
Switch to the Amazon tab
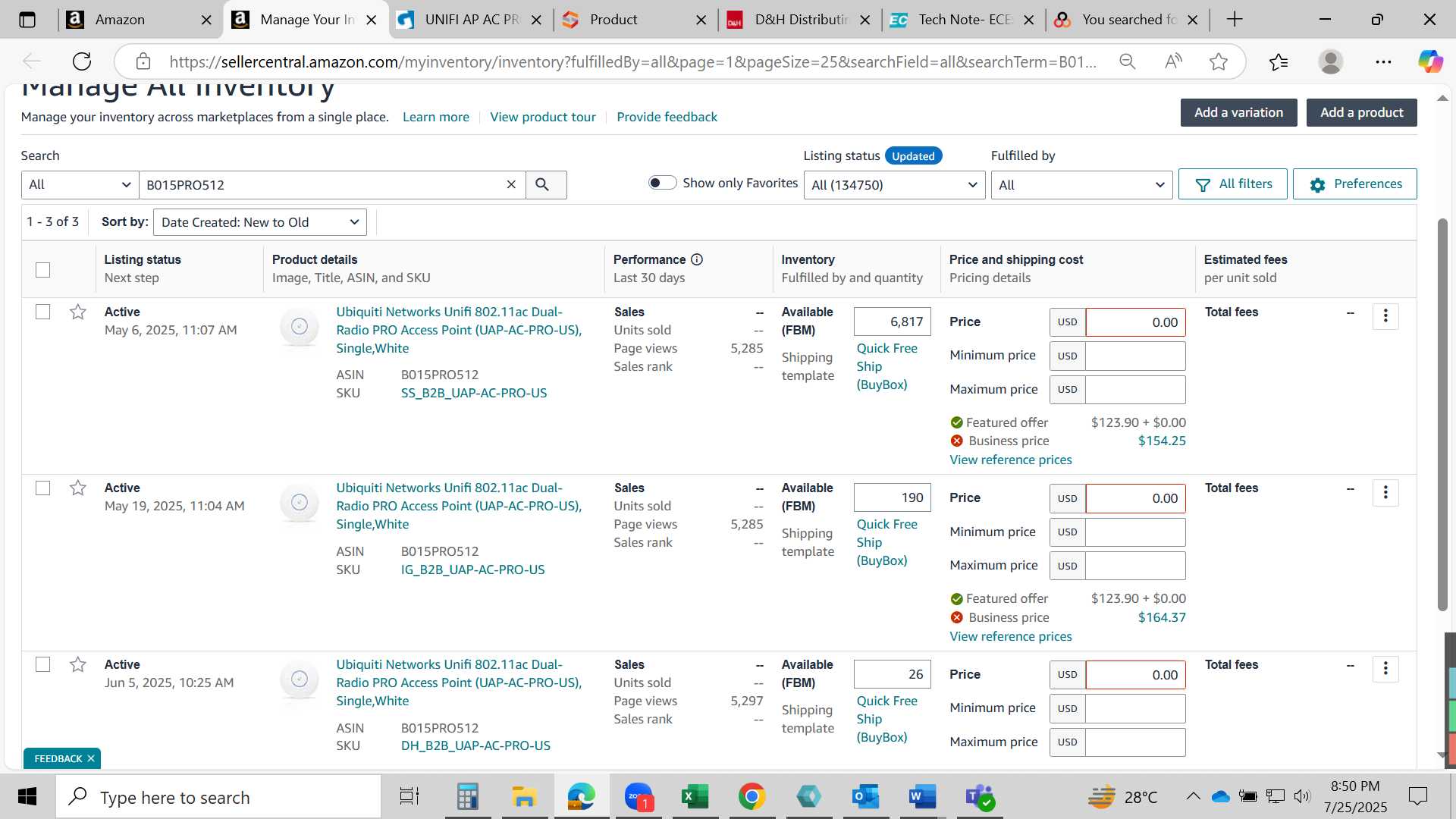(139, 20)
